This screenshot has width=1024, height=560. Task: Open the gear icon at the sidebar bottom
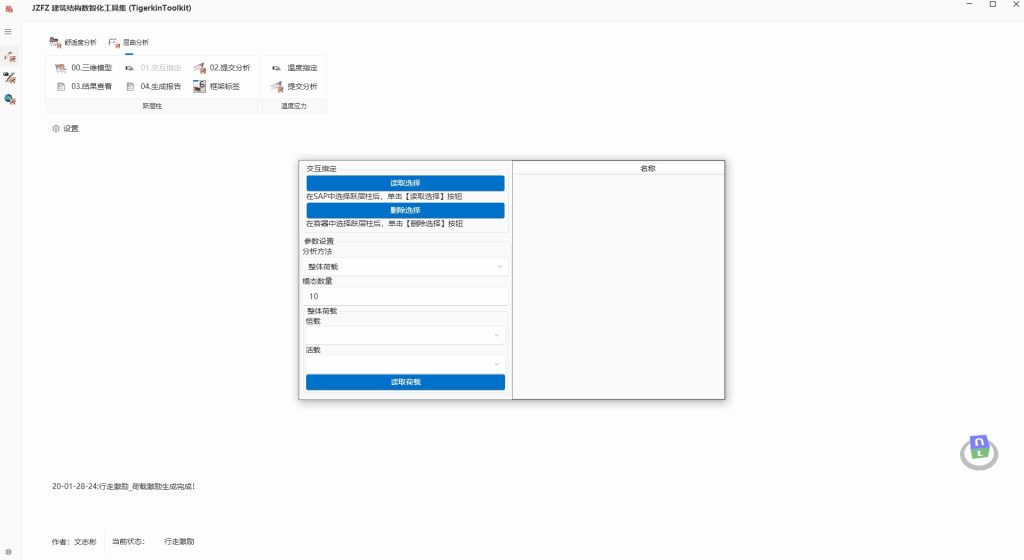pos(8,552)
